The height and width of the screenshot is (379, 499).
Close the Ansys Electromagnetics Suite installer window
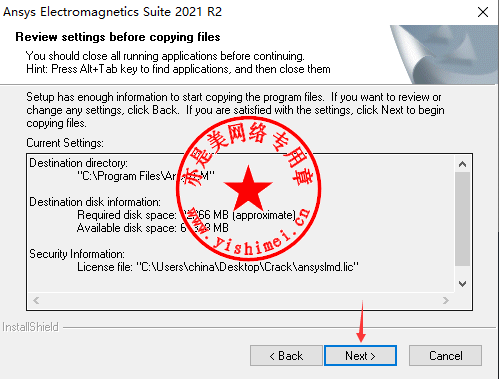482,12
